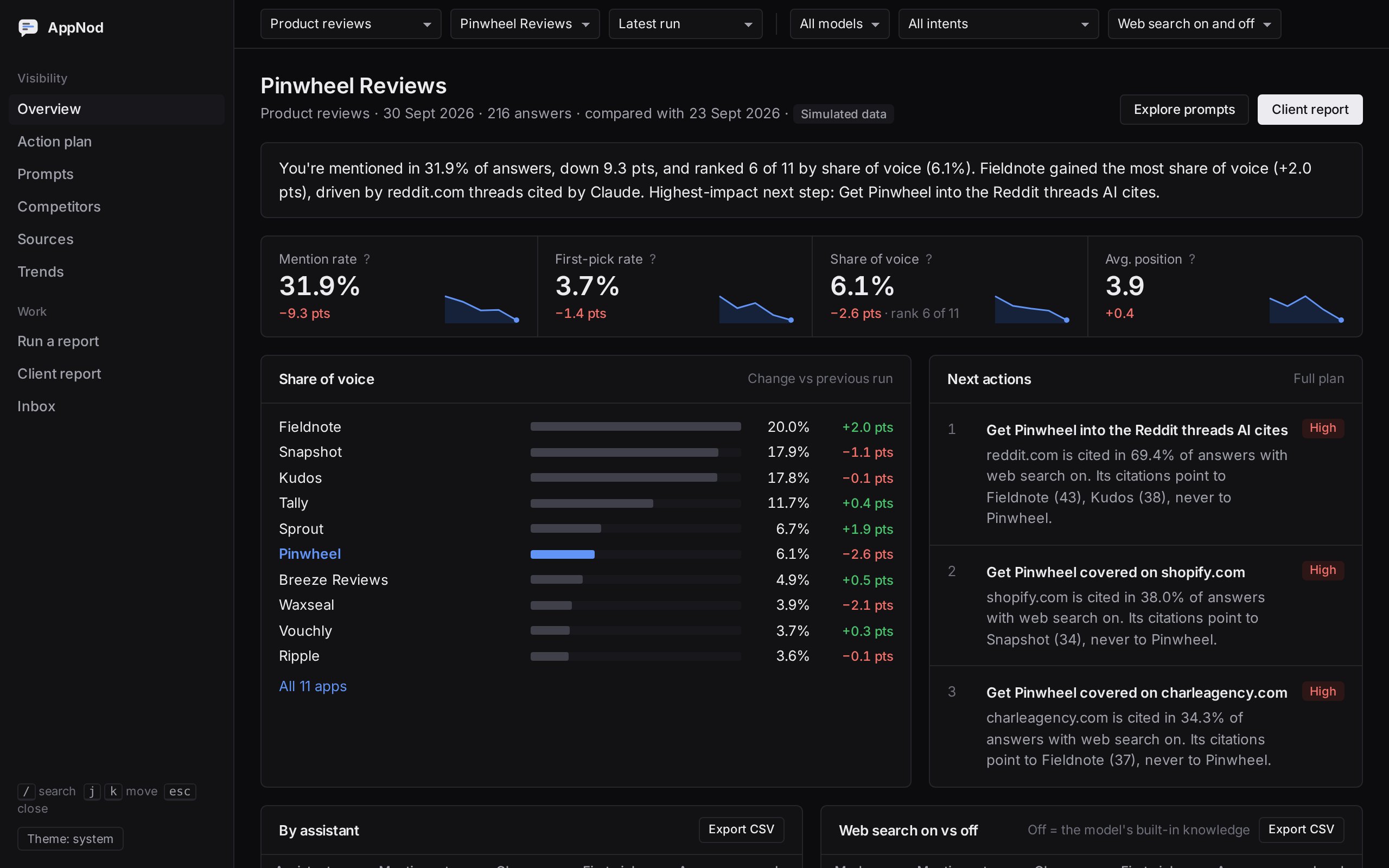Click the Explore prompts button
The image size is (1389, 868).
coord(1183,110)
